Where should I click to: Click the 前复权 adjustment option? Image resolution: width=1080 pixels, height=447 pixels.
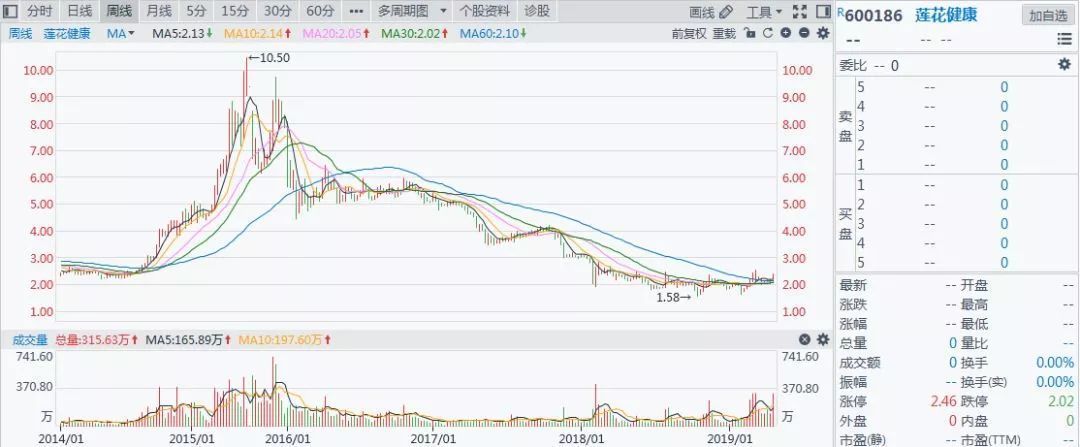689,33
